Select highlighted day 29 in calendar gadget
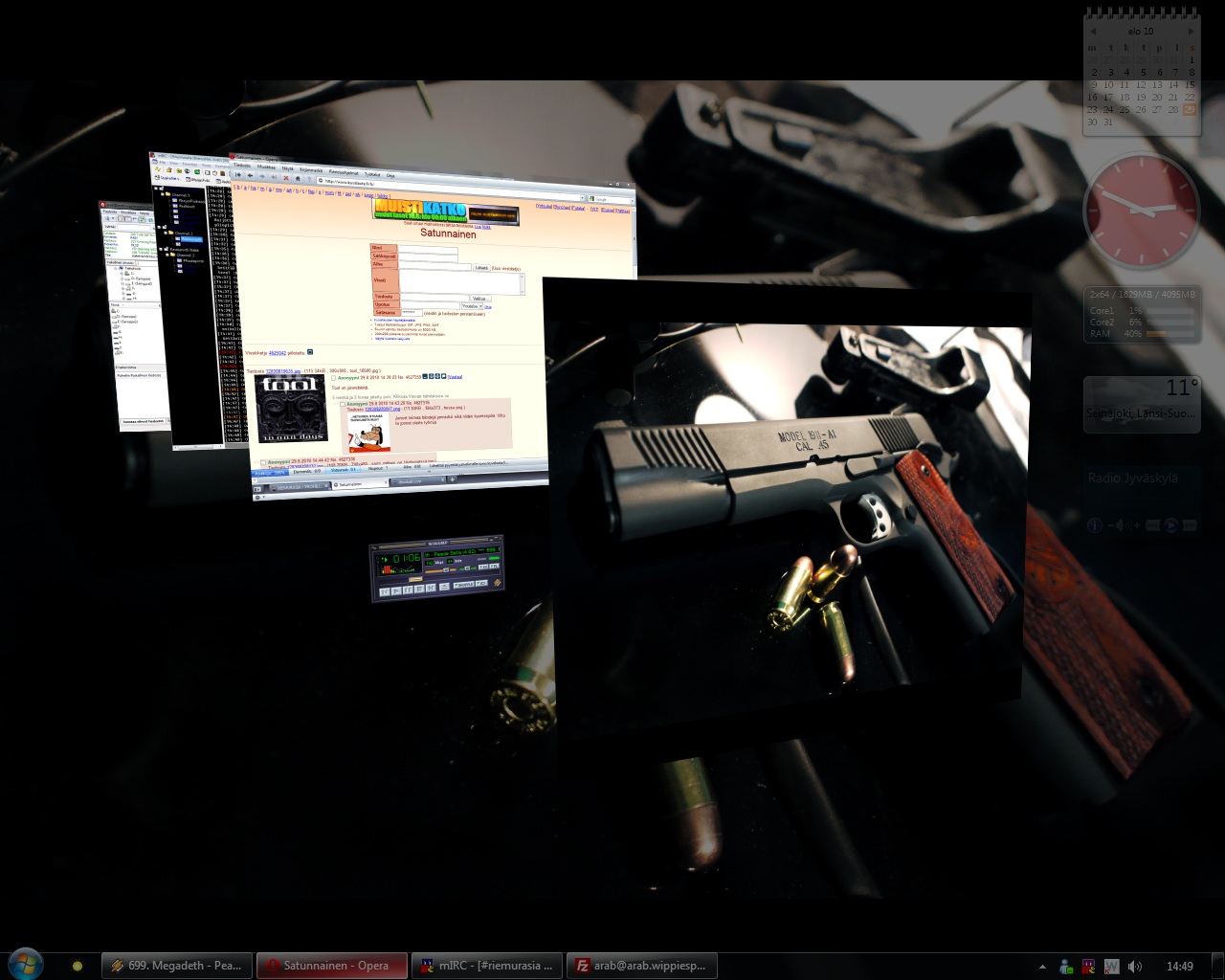 pos(1190,110)
